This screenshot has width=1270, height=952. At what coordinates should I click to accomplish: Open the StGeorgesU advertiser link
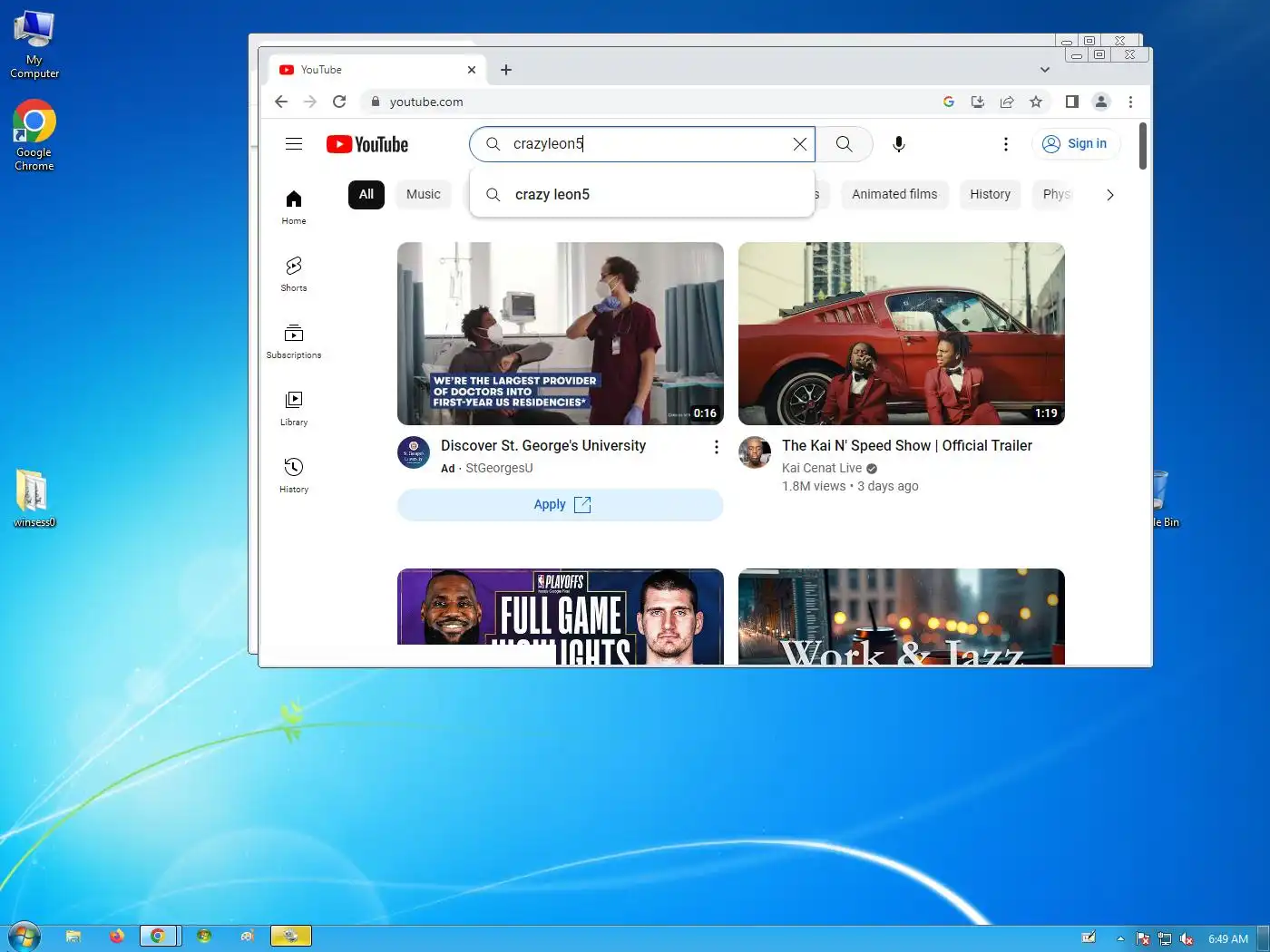(499, 468)
